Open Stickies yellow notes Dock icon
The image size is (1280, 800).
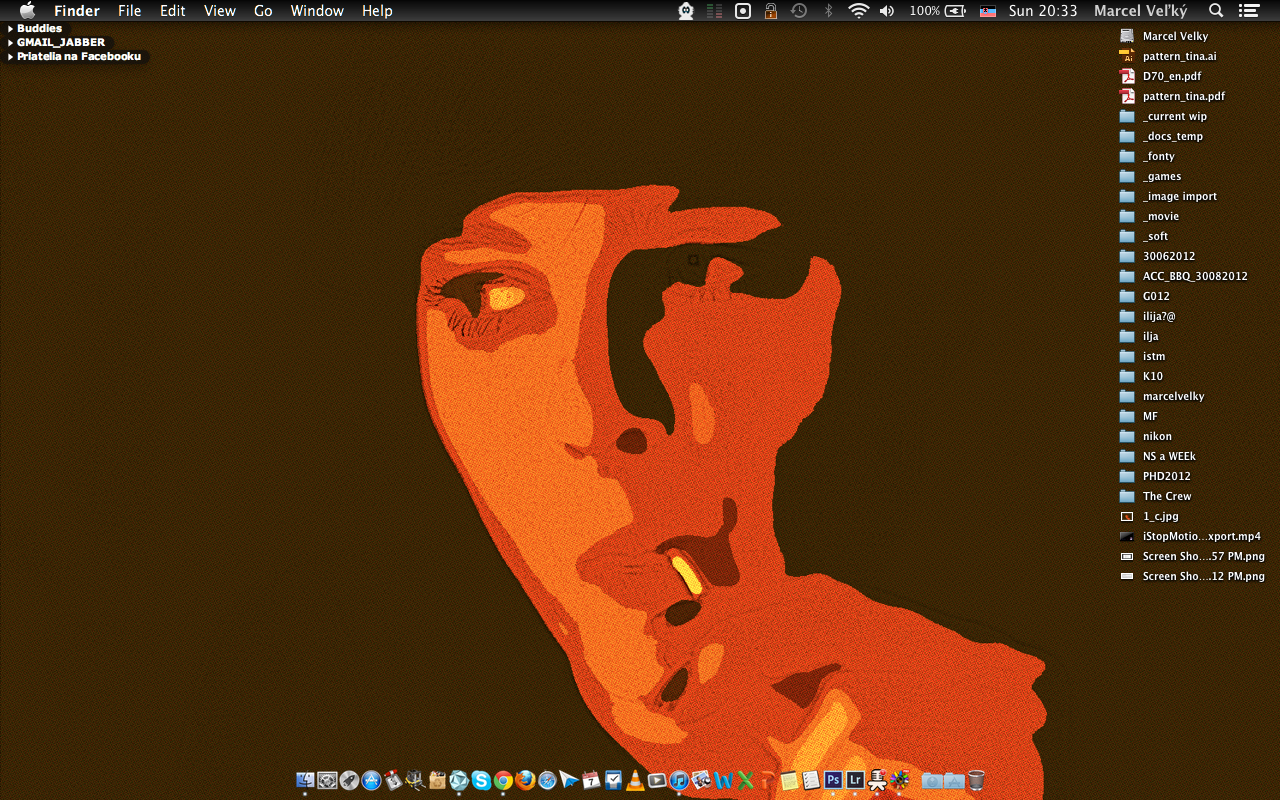coord(789,780)
